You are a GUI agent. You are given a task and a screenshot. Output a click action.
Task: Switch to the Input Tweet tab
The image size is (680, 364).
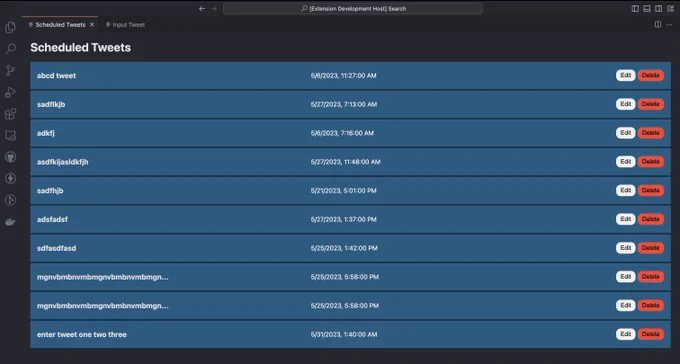125,25
